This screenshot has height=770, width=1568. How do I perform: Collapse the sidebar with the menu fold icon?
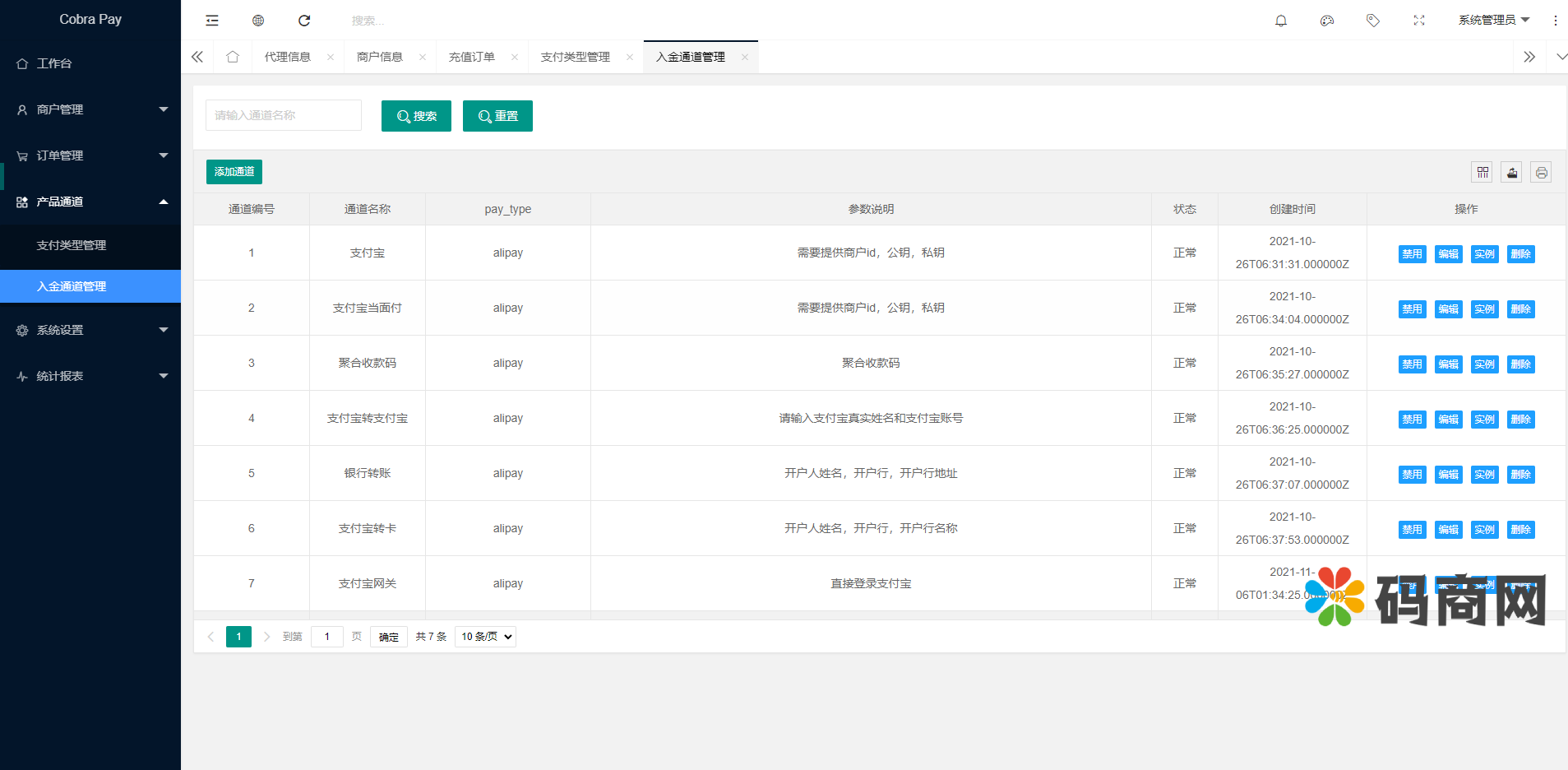click(212, 21)
